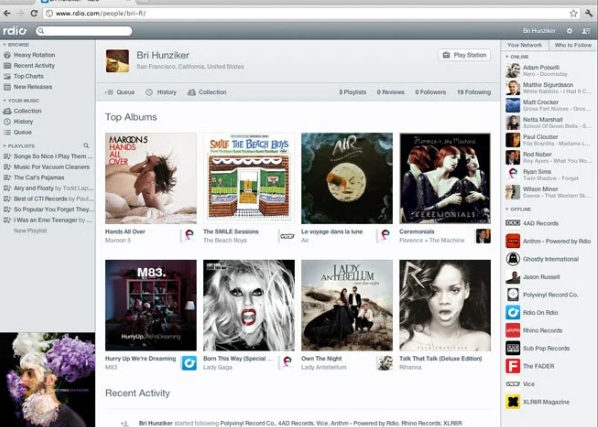Open settings via the gear icon in the header
598x427 pixels.
pos(569,31)
